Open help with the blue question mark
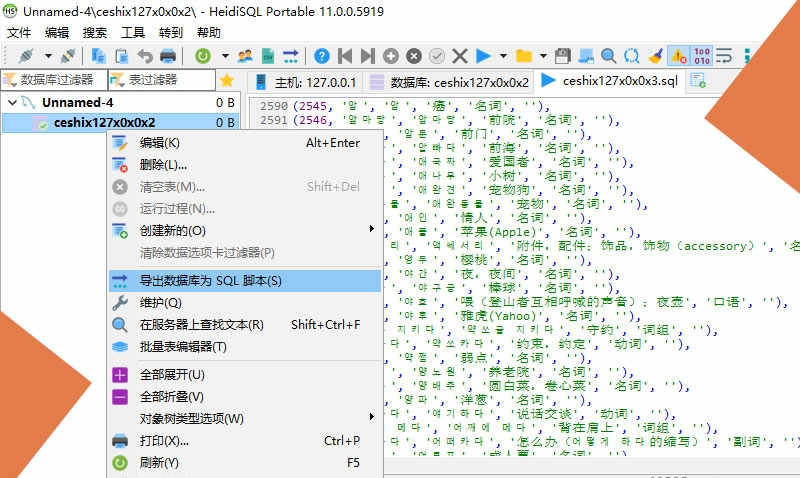This screenshot has height=478, width=800. [321, 56]
